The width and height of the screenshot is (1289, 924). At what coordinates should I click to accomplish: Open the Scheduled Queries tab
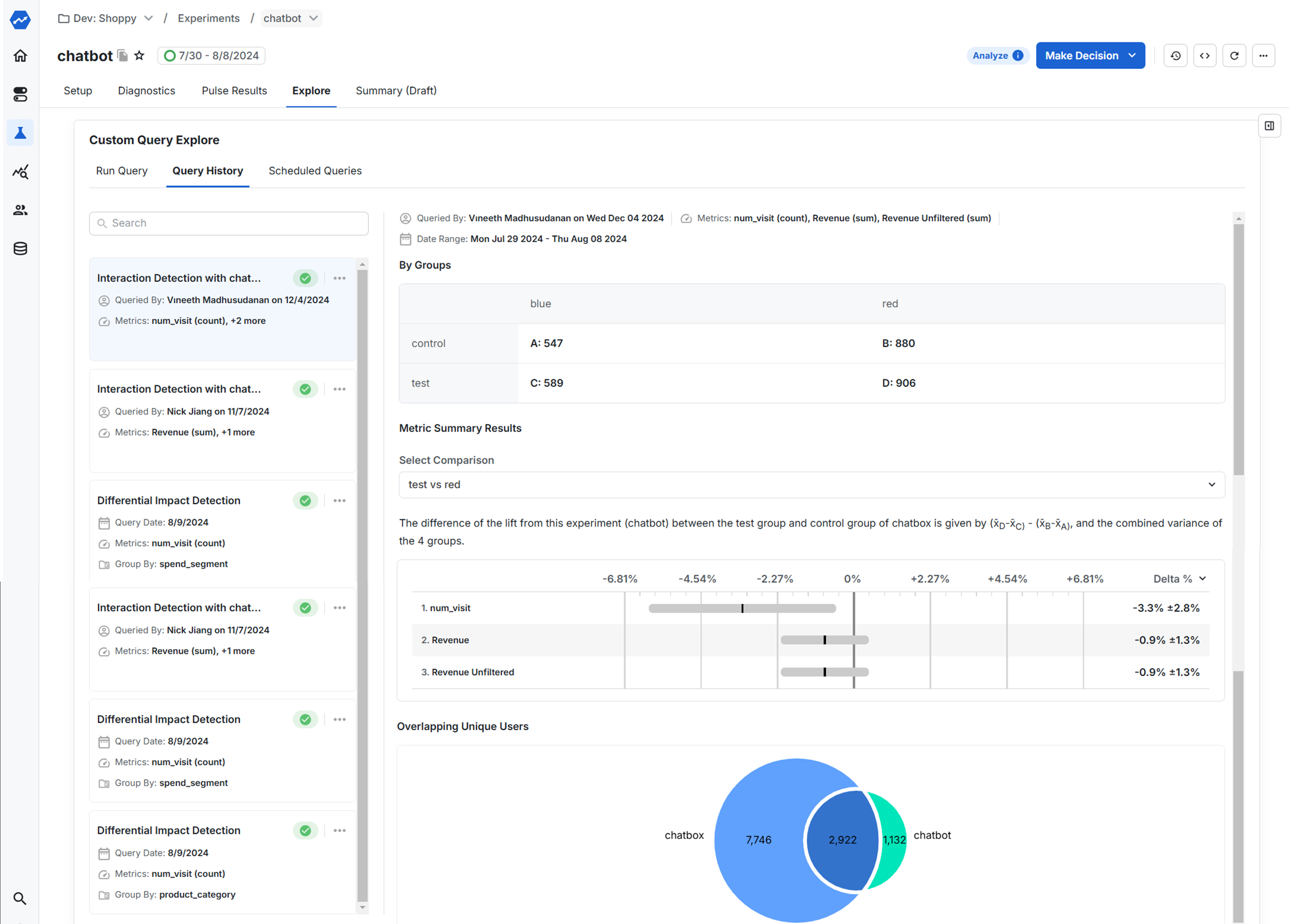click(314, 170)
